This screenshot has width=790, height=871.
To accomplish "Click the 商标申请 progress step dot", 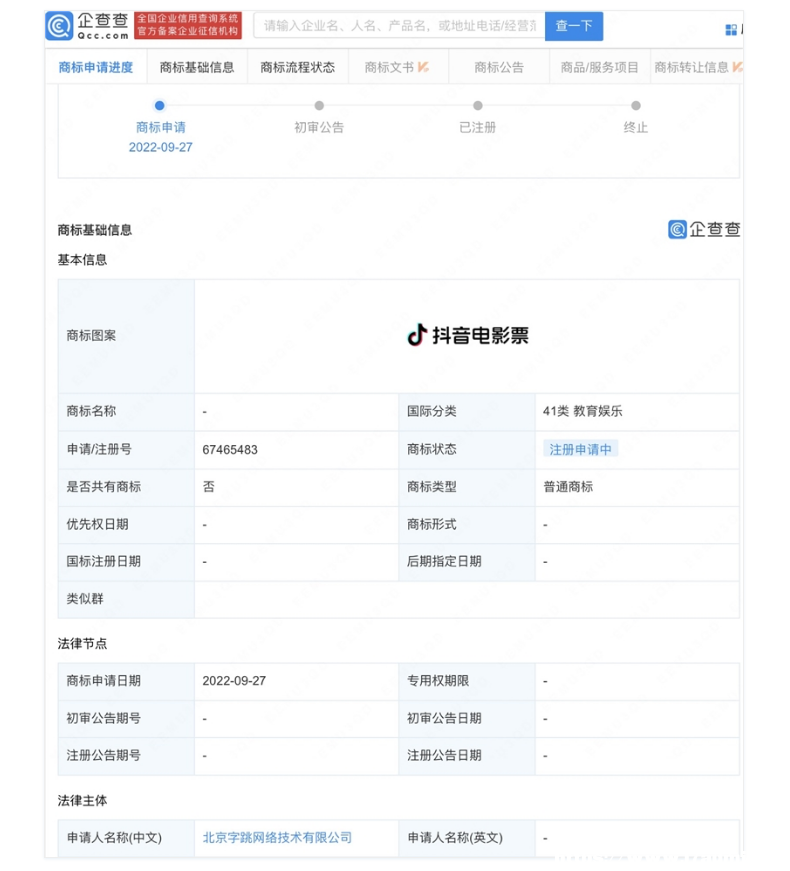I will [159, 105].
